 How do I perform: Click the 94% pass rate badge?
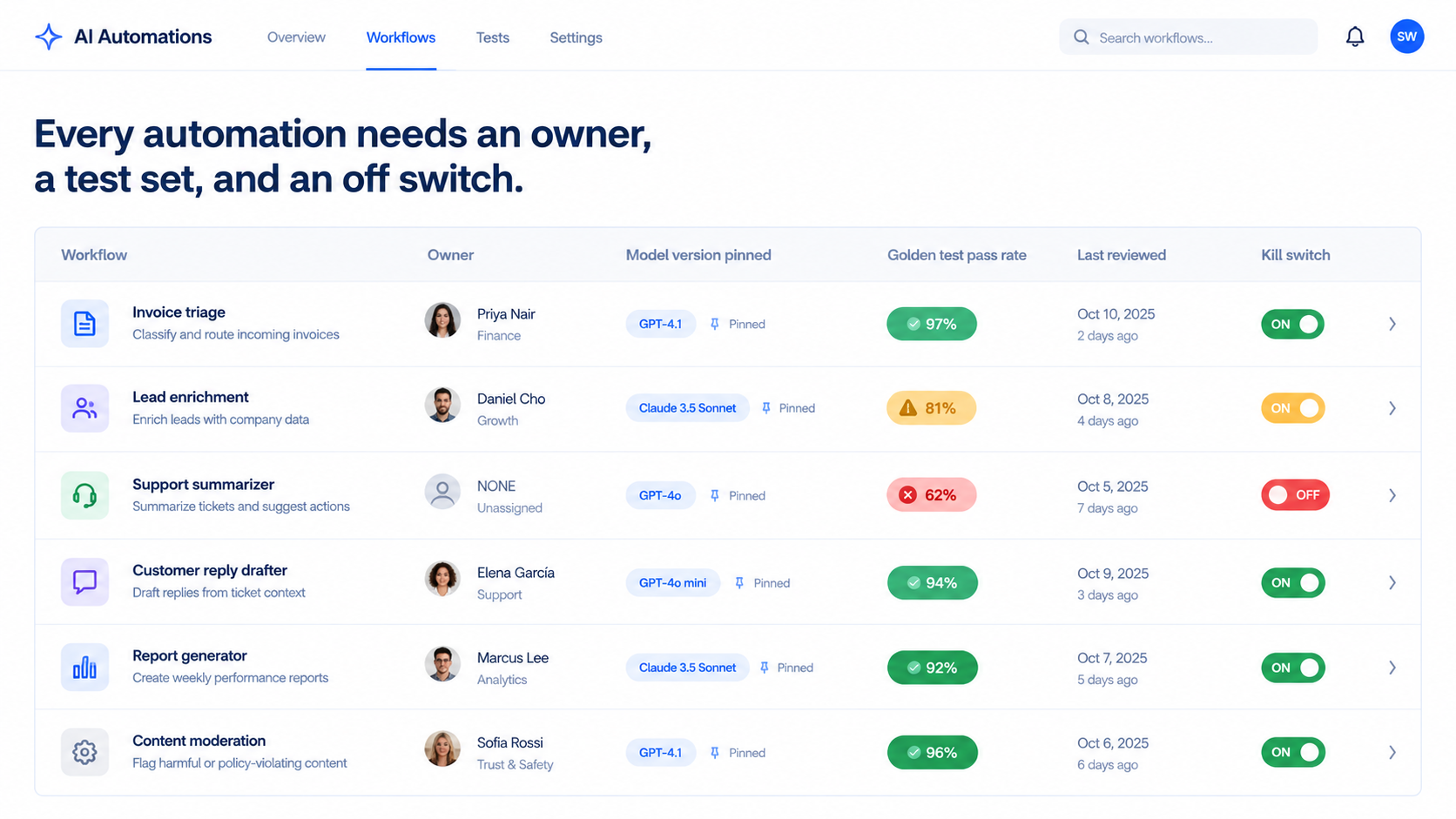pos(932,582)
